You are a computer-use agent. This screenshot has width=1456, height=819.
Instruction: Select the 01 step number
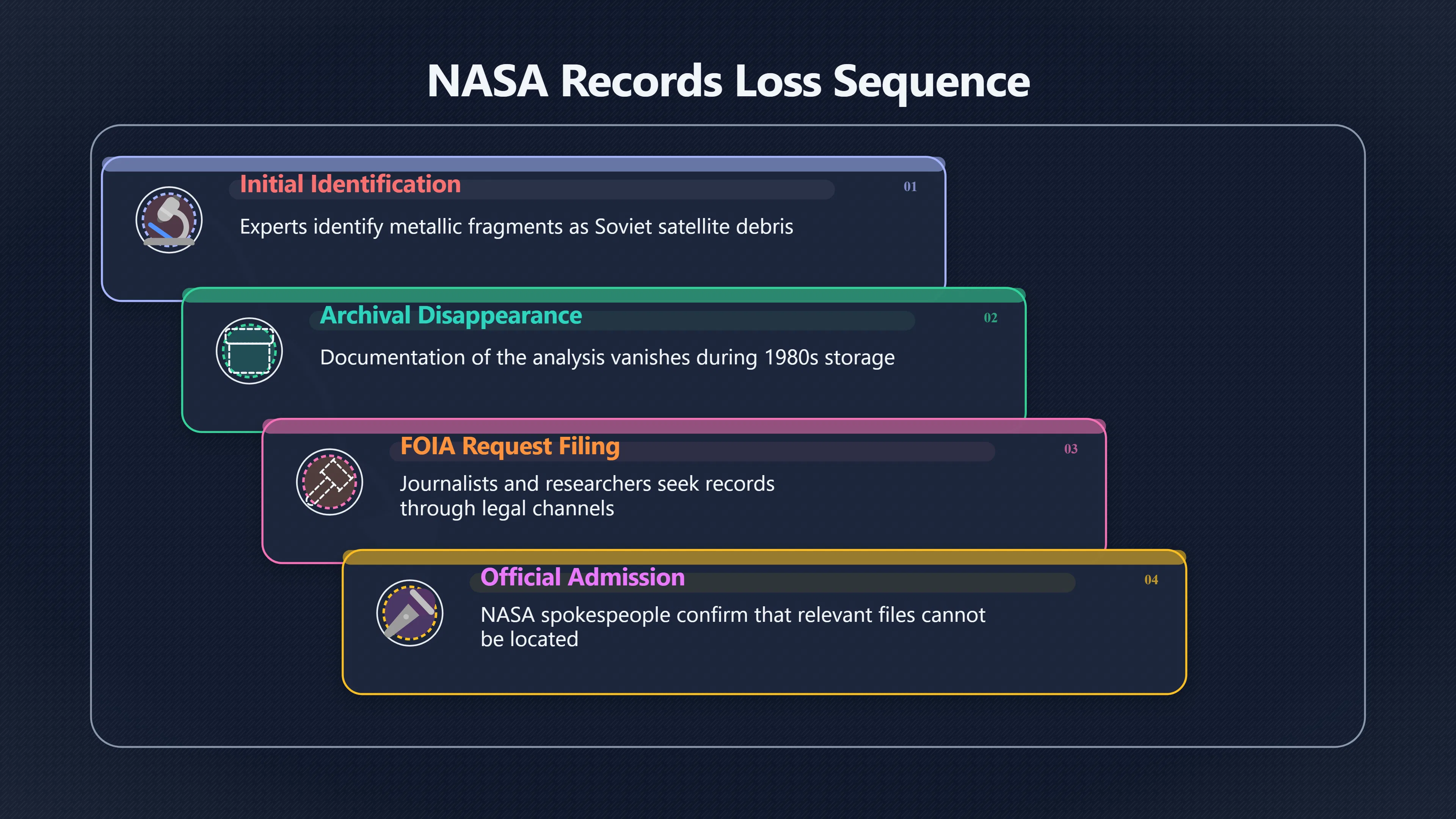point(910,187)
